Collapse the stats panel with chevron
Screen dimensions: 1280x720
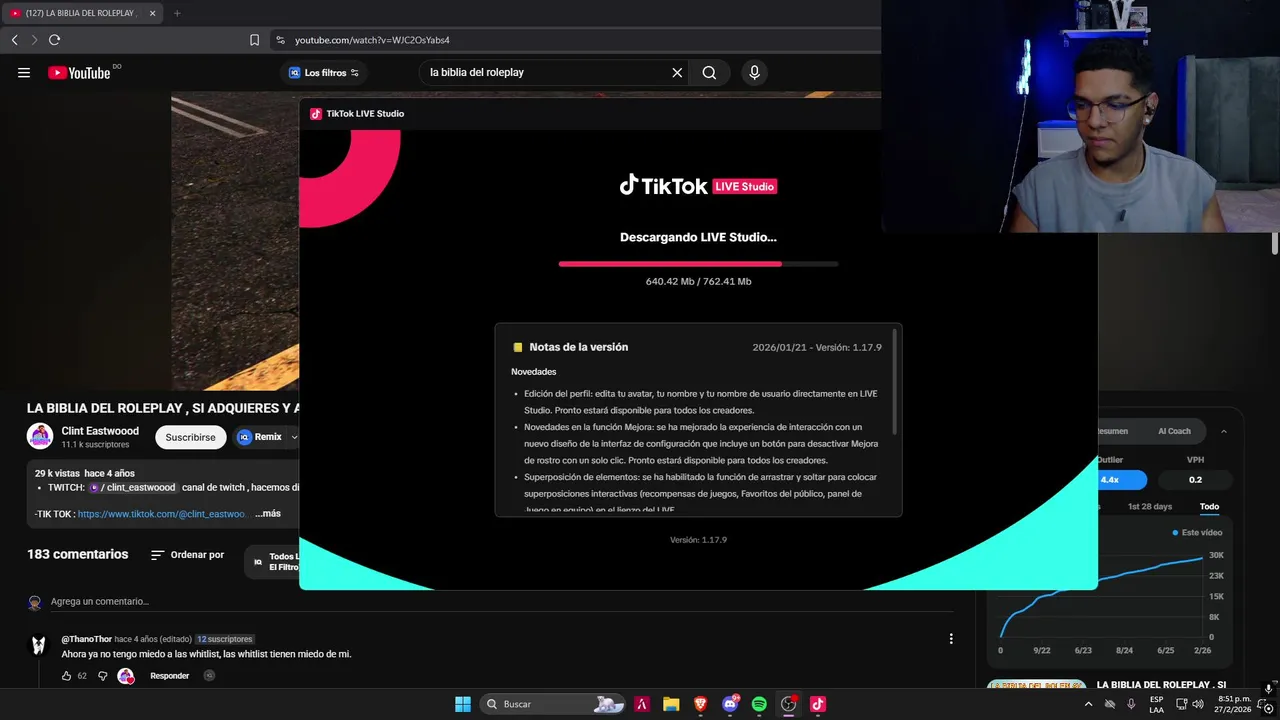pos(1224,431)
